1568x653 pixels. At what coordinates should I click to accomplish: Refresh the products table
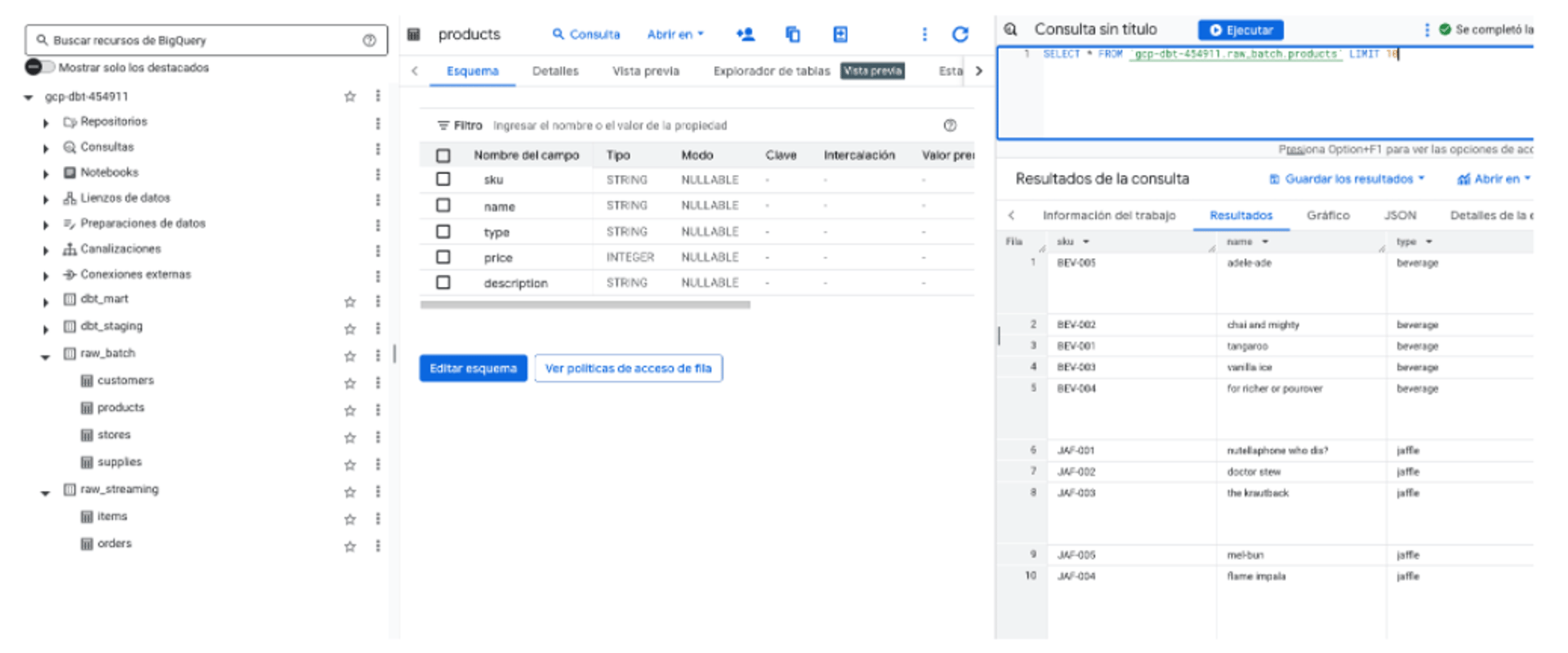click(x=960, y=34)
